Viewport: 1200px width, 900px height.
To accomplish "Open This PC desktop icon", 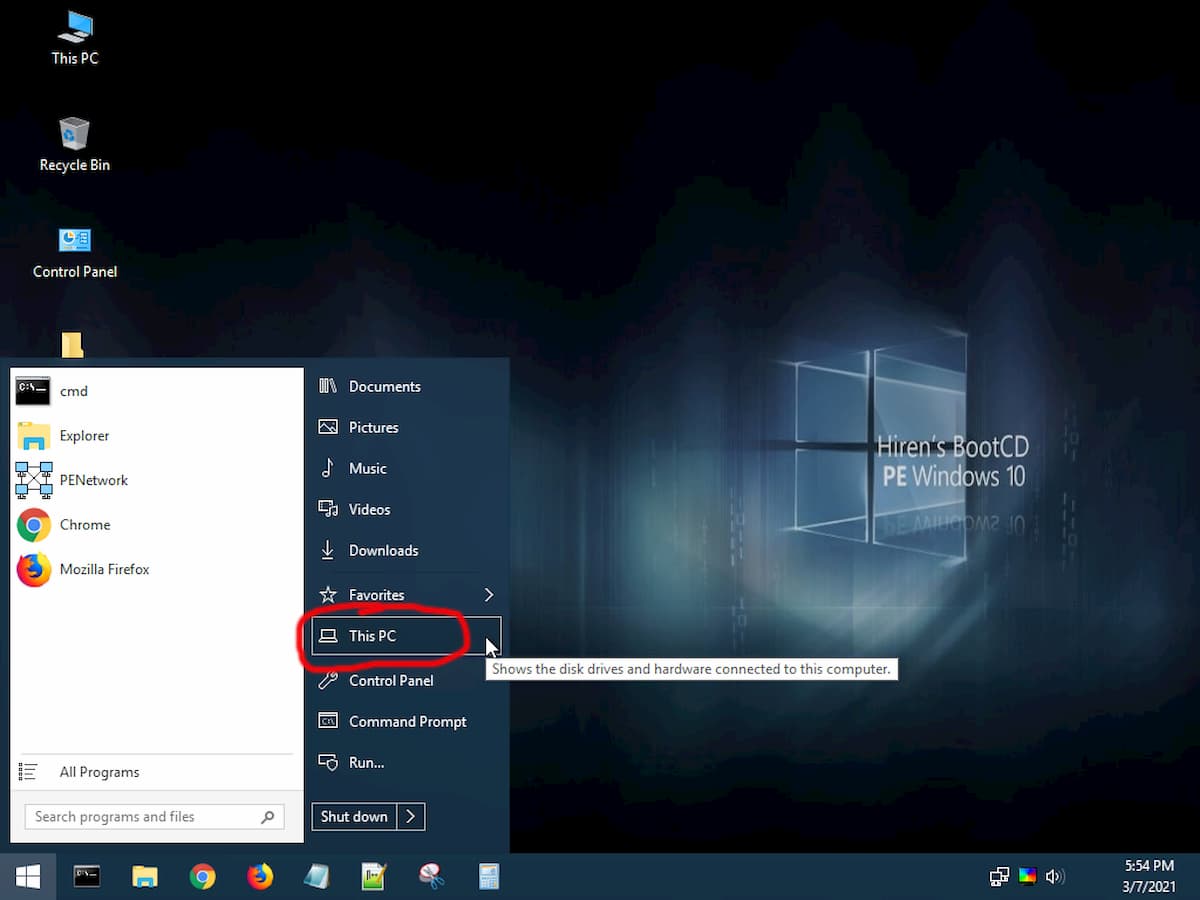I will [75, 38].
